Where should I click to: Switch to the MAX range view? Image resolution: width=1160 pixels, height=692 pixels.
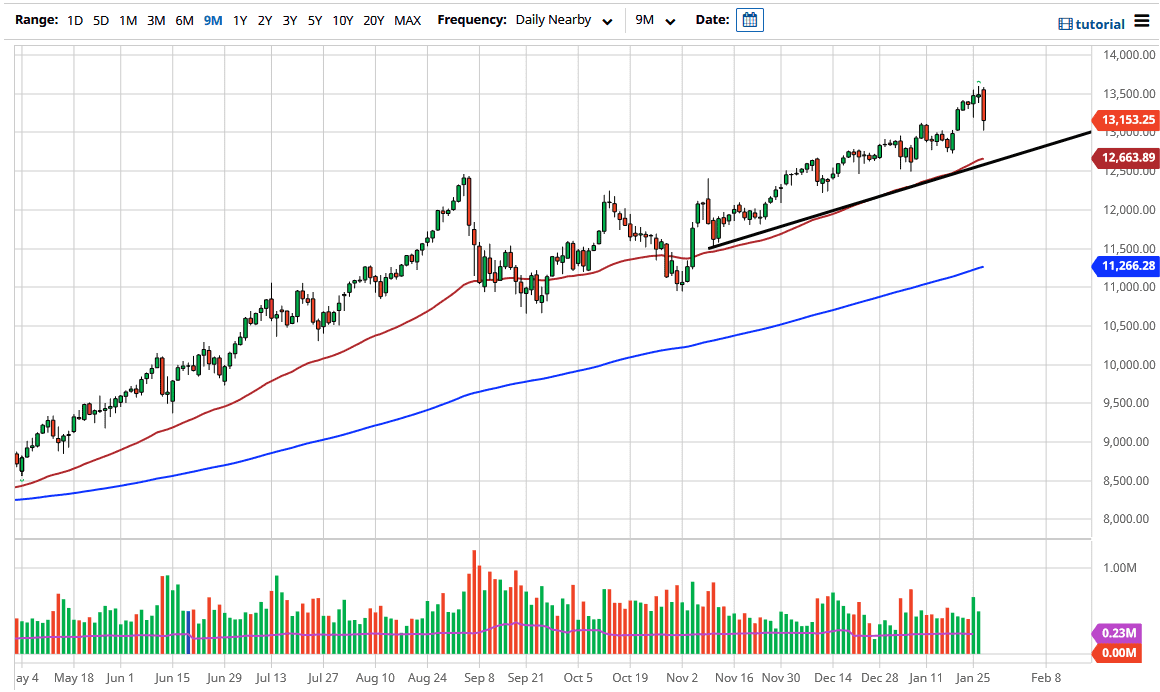coord(407,19)
